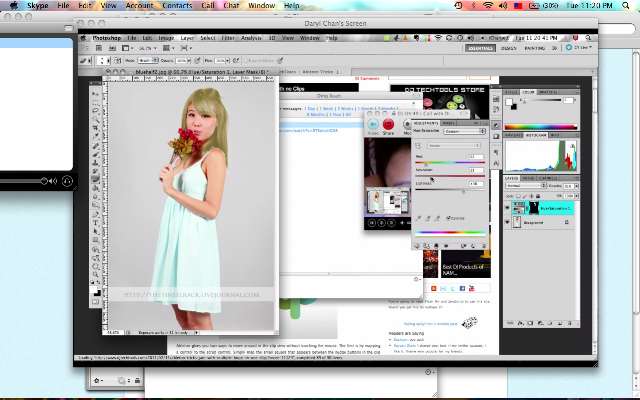The image size is (640, 400).
Task: Click the red Share button in call window
Action: [x=388, y=124]
